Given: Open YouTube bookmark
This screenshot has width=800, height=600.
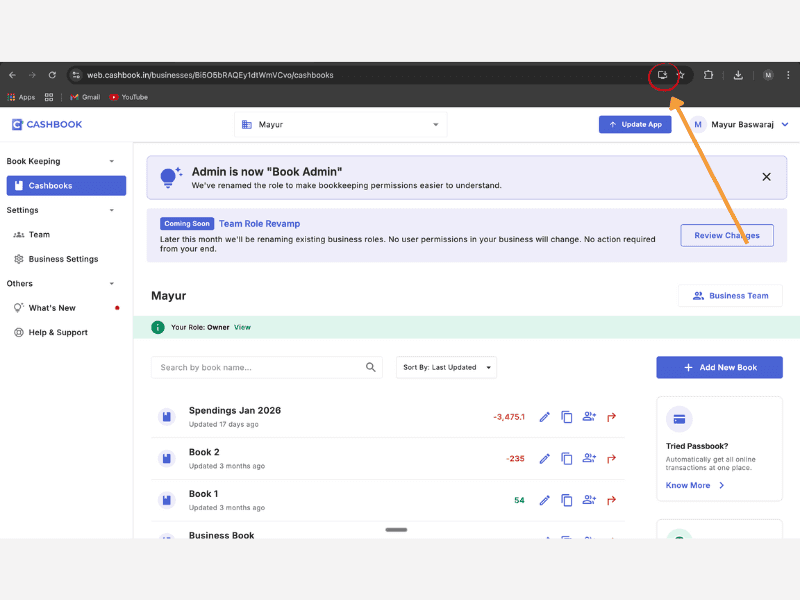Looking at the screenshot, I should coord(129,97).
